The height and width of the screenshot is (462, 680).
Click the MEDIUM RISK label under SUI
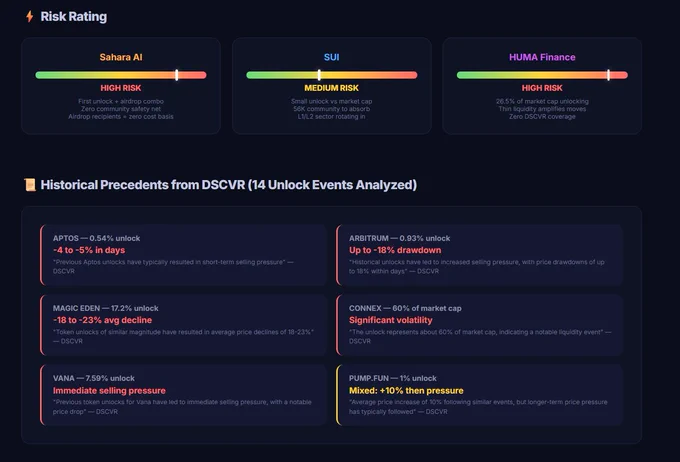331,88
